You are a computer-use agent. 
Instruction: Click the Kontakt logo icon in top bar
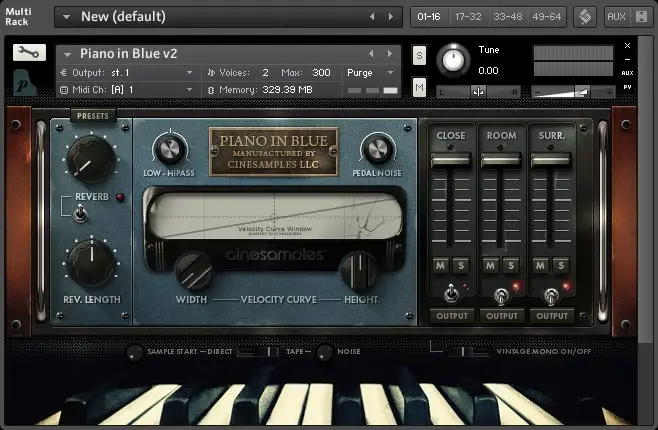585,17
